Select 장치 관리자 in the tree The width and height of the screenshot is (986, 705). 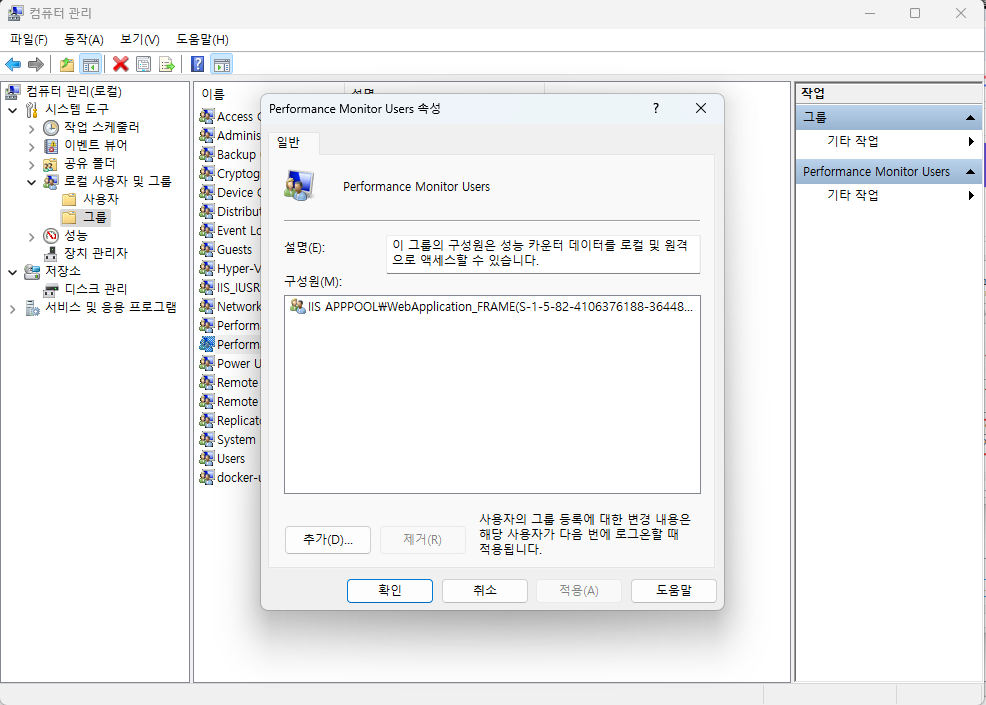(95, 253)
